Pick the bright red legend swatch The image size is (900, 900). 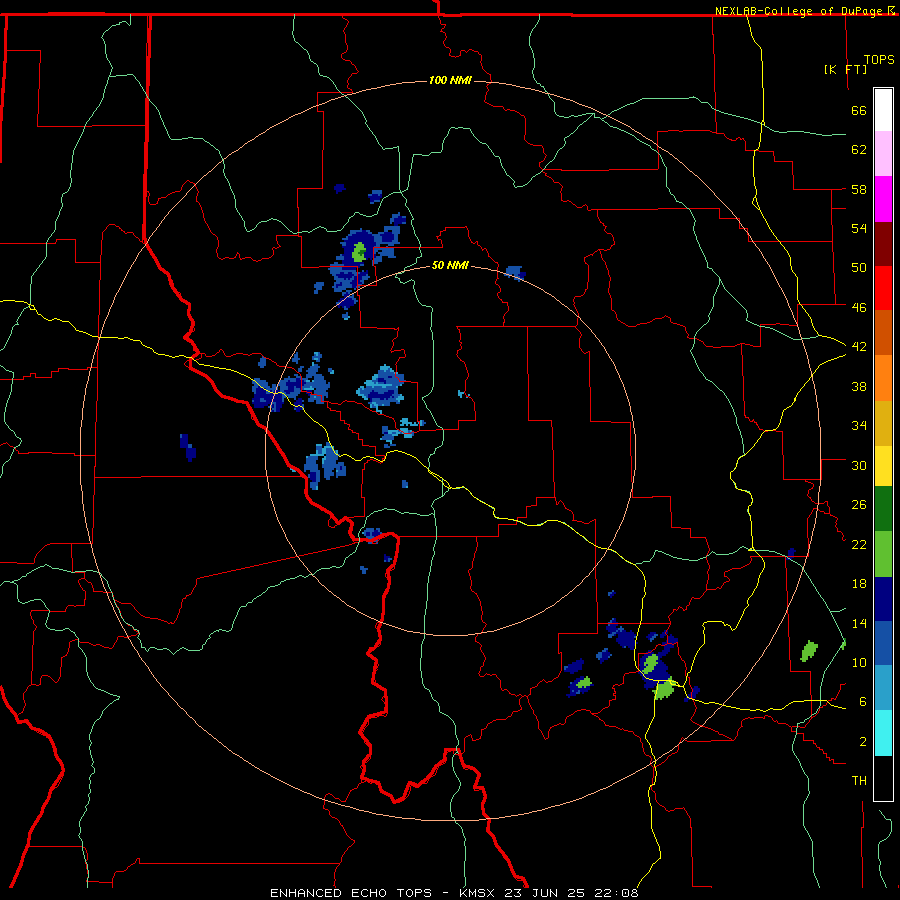(x=883, y=288)
